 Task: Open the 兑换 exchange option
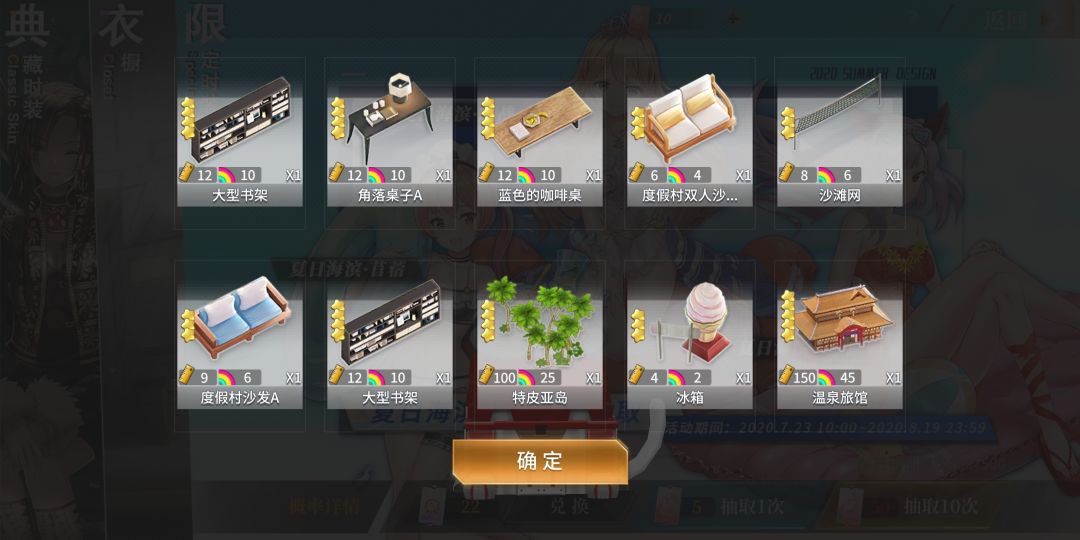tap(571, 506)
